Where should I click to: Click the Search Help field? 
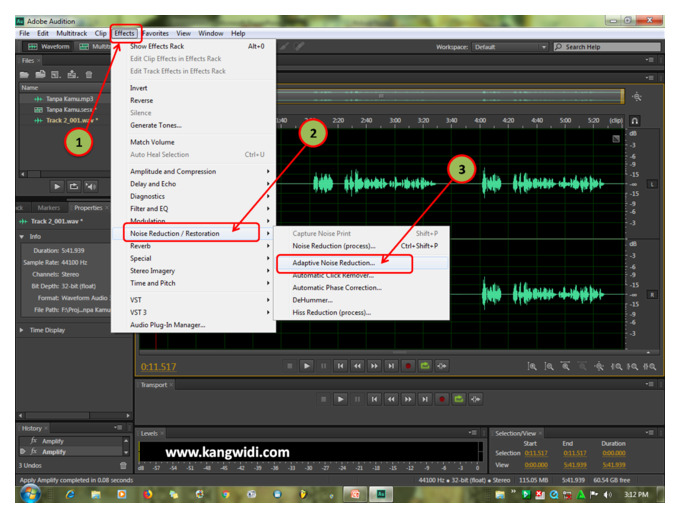click(607, 47)
